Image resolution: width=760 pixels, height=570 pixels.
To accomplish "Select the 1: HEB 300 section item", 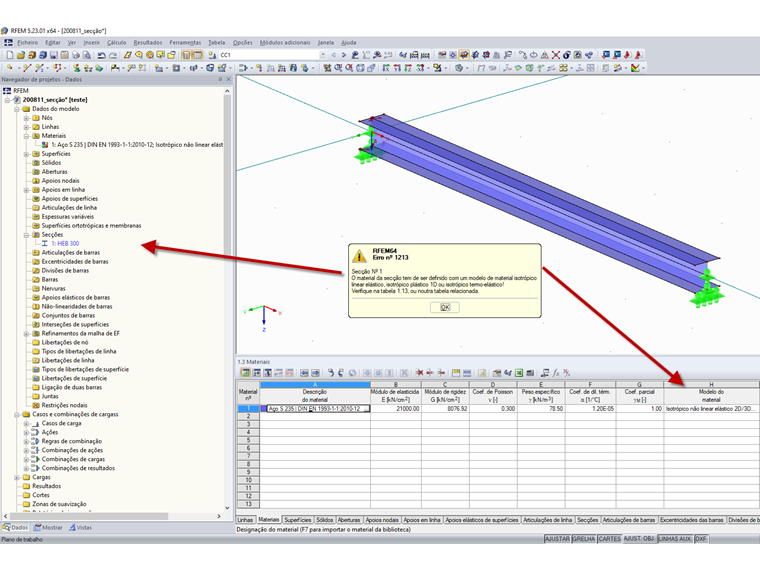I will [x=65, y=244].
